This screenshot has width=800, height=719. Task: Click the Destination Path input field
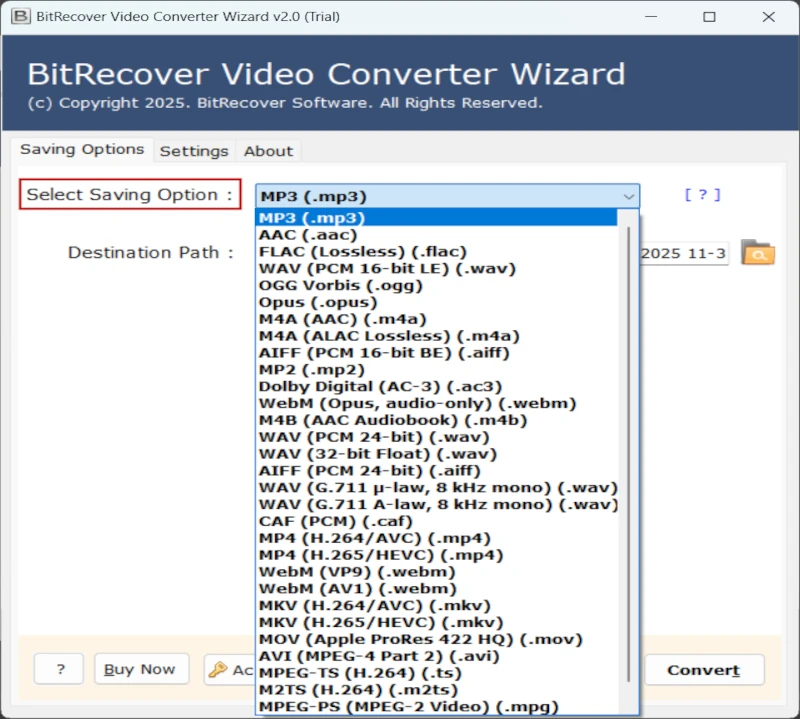click(x=684, y=254)
